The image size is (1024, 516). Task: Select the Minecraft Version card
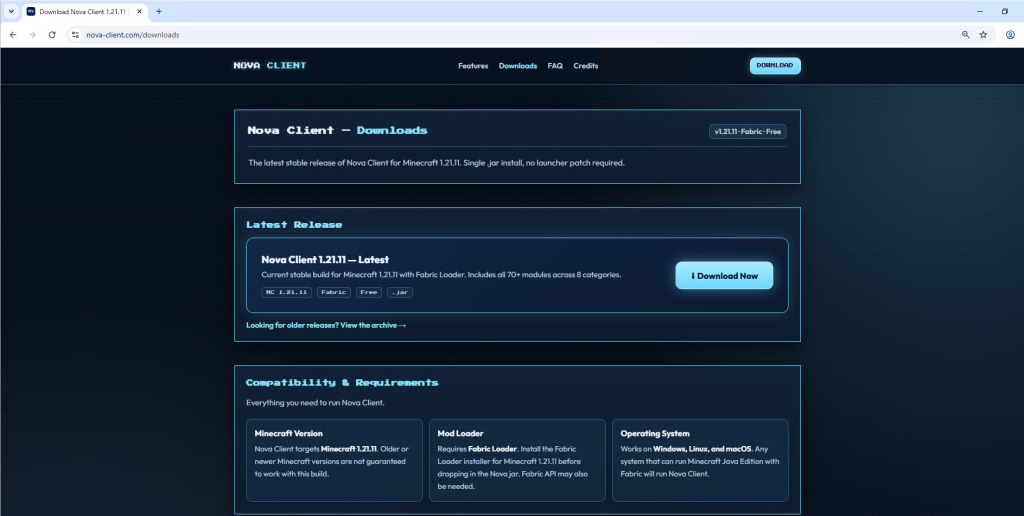[334, 460]
